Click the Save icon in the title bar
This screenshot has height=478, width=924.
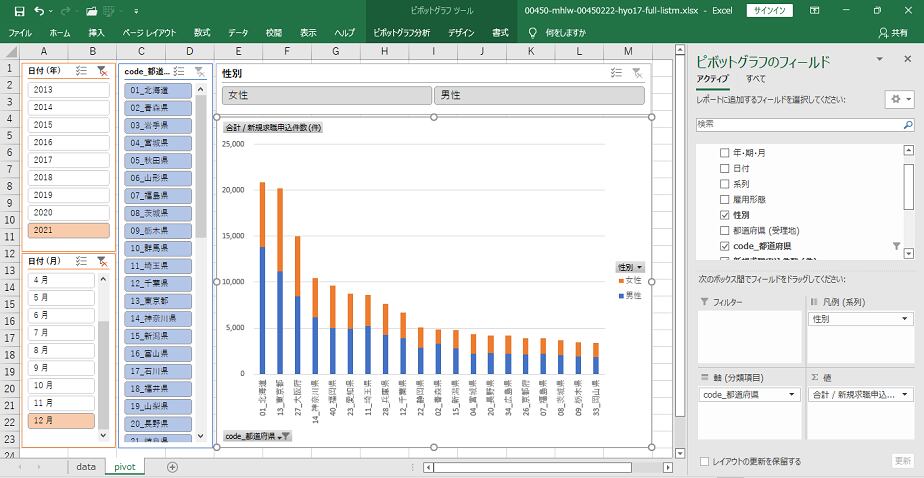(19, 10)
